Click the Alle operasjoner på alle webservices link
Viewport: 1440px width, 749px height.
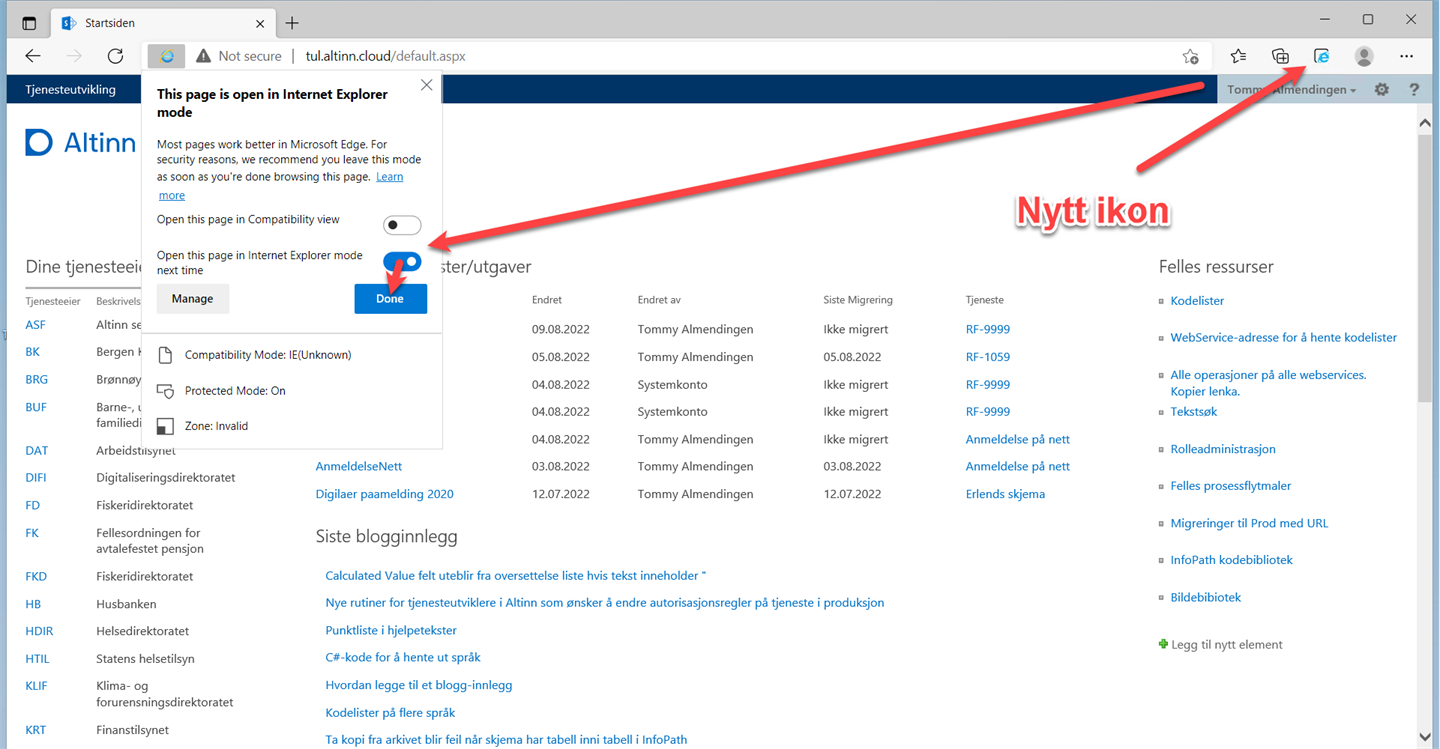(1268, 383)
